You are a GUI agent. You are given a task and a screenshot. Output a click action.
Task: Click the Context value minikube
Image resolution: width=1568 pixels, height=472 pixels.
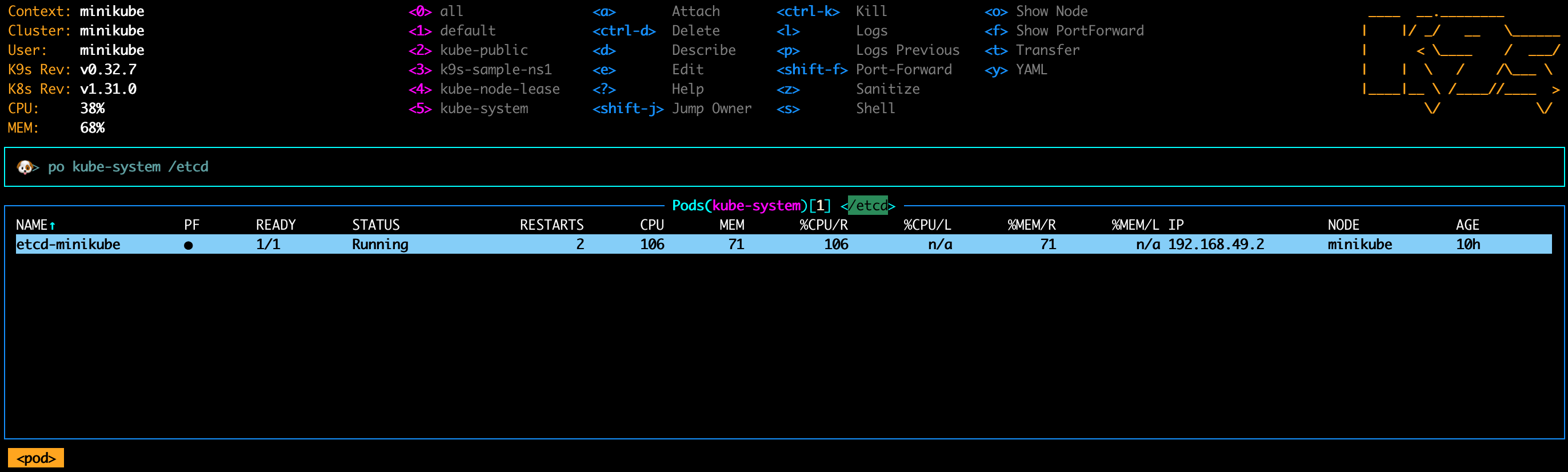coord(112,11)
